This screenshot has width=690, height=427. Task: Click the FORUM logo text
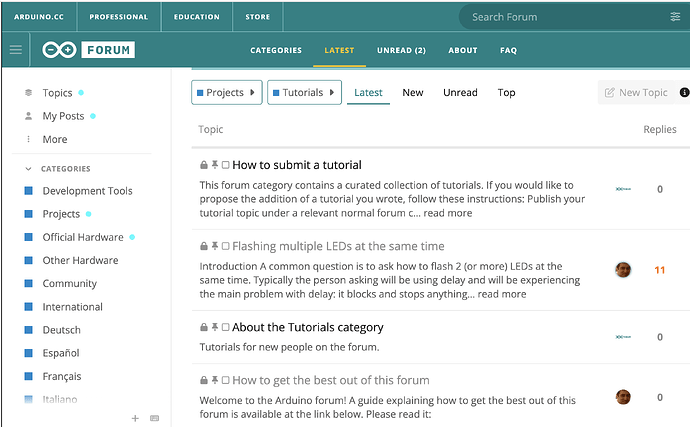[108, 50]
